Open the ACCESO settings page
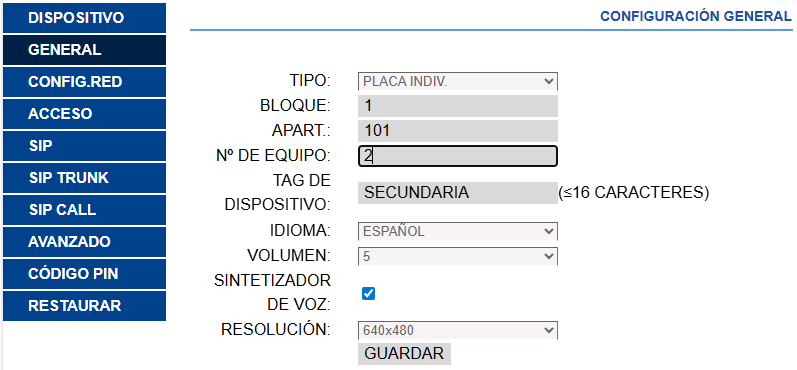 [x=84, y=114]
